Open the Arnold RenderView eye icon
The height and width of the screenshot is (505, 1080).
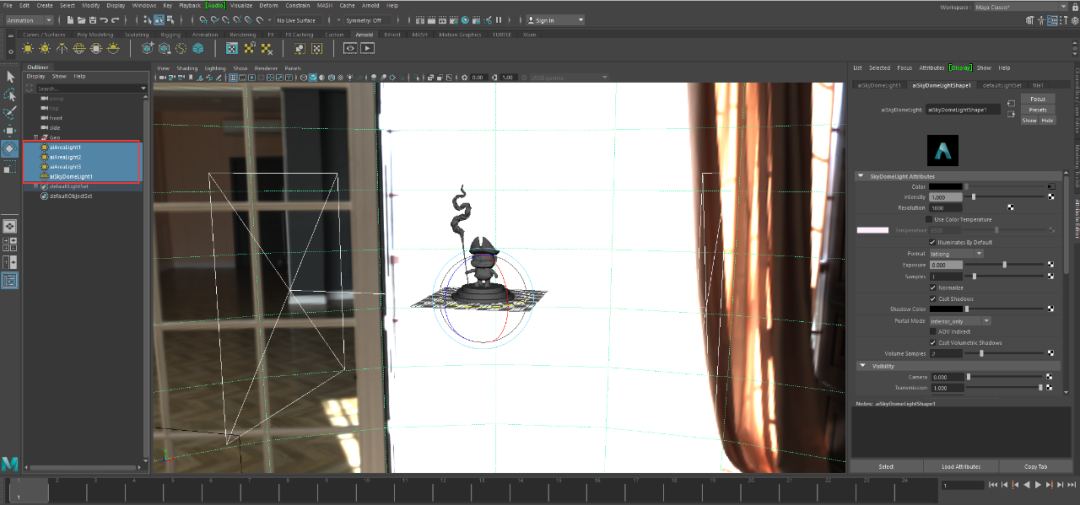tap(351, 48)
